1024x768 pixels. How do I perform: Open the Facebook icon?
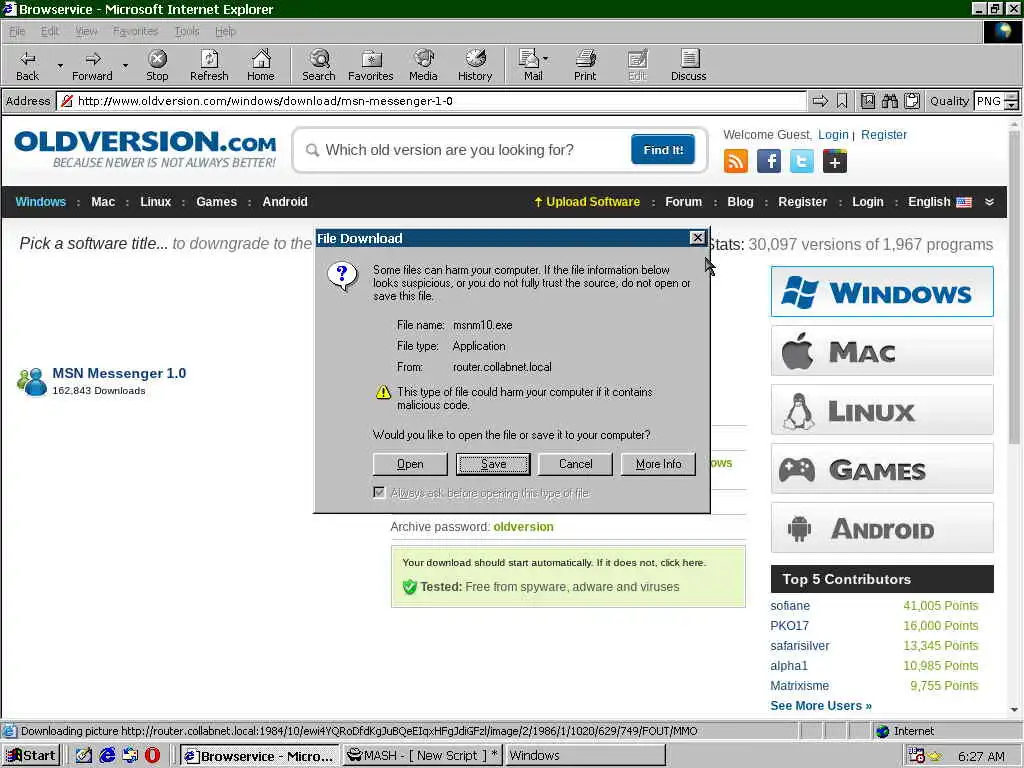pos(769,161)
